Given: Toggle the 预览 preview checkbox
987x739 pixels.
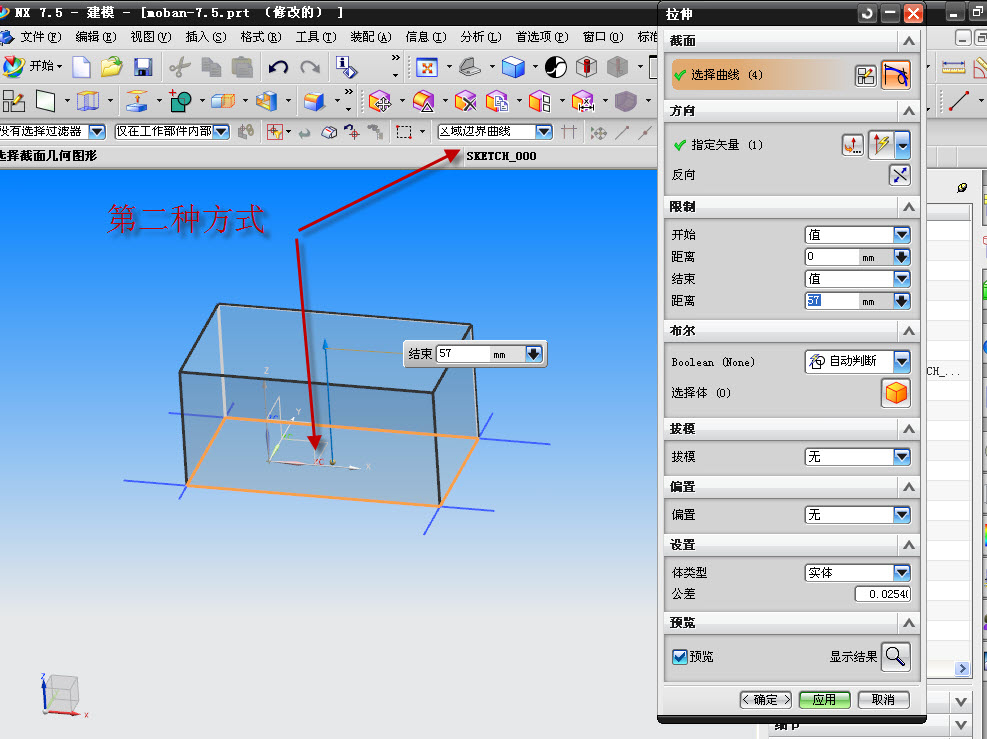Looking at the screenshot, I should pyautogui.click(x=679, y=657).
